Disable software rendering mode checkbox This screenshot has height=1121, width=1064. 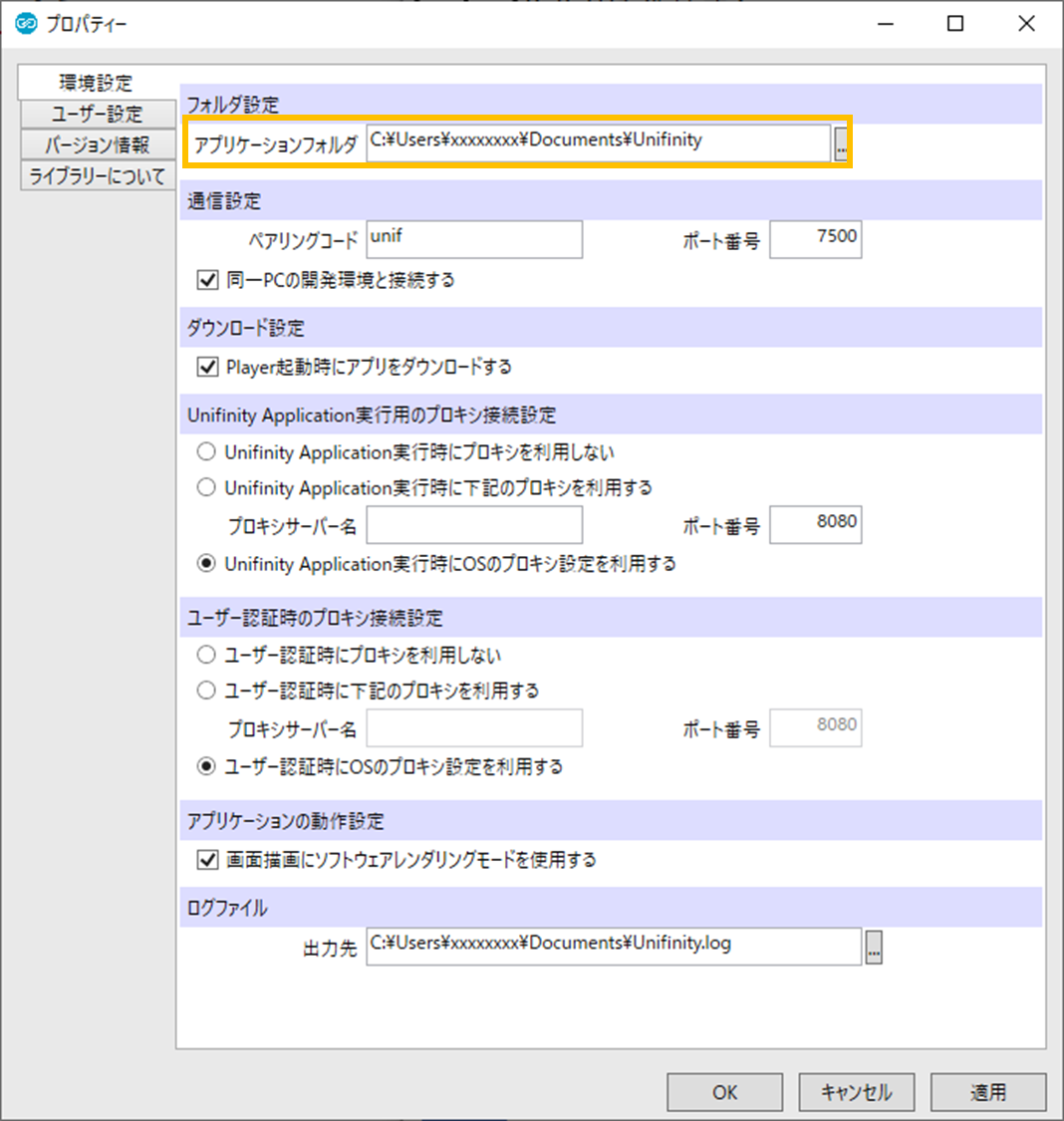tap(208, 859)
